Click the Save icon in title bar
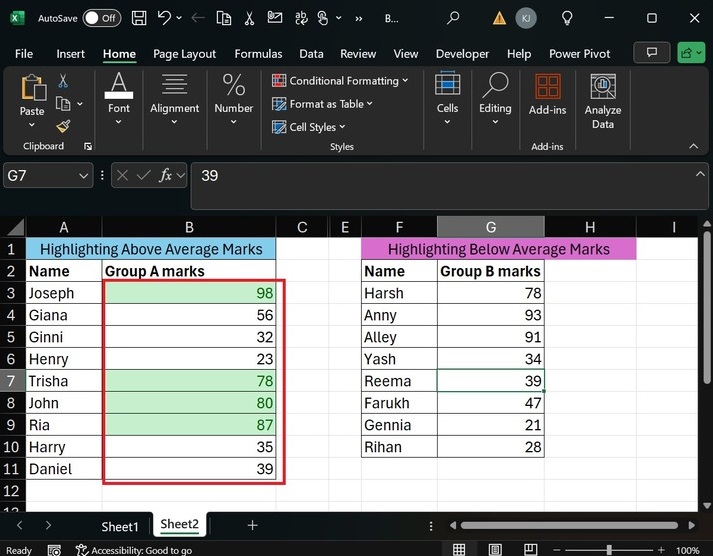This screenshot has height=556, width=713. [139, 18]
